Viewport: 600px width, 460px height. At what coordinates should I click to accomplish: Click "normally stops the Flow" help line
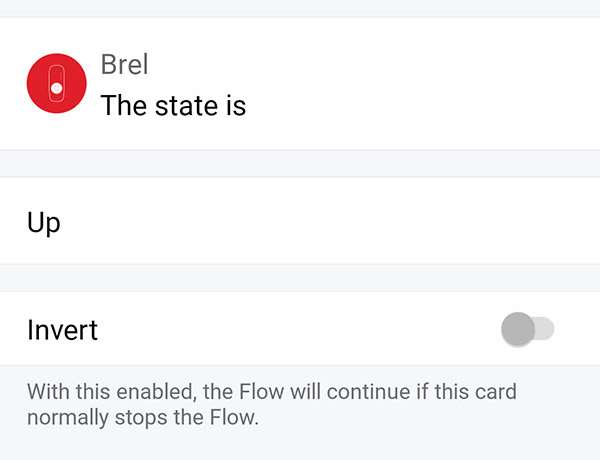[x=143, y=416]
